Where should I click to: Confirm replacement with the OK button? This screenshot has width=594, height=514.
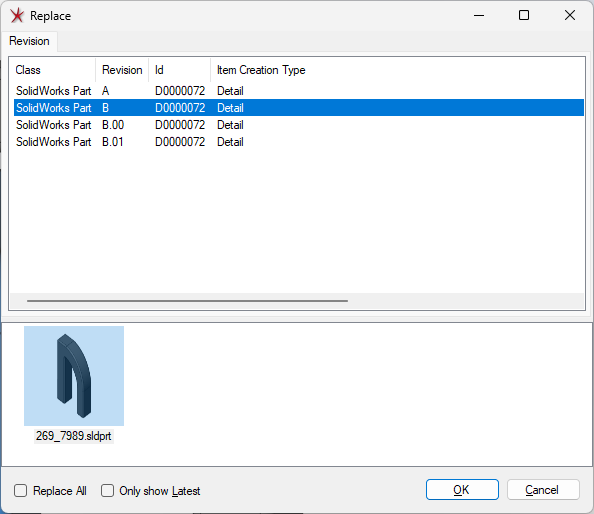[462, 489]
